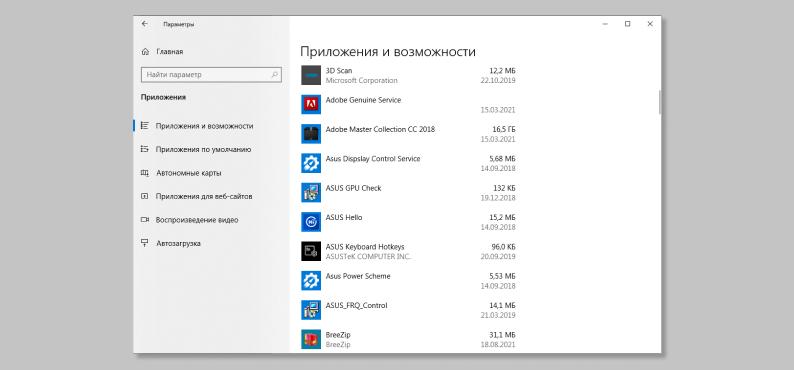The image size is (794, 370).
Task: Select the ASUS Hello entry
Action: click(x=344, y=218)
